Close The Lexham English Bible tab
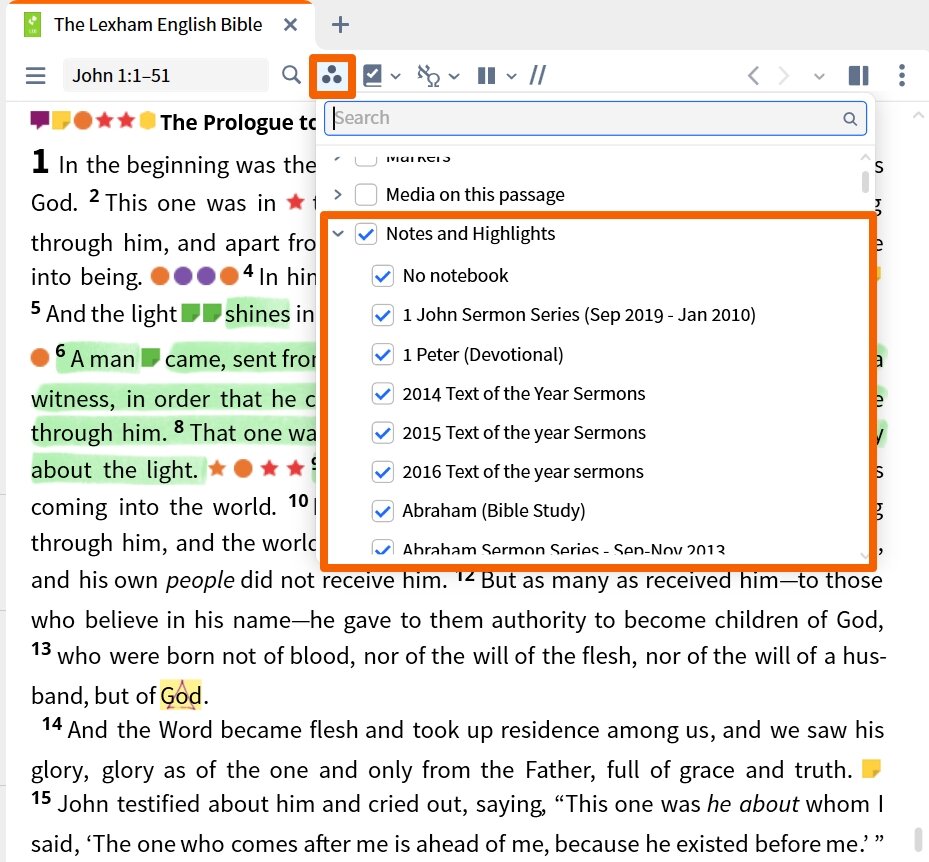The width and height of the screenshot is (929, 862). pos(290,25)
